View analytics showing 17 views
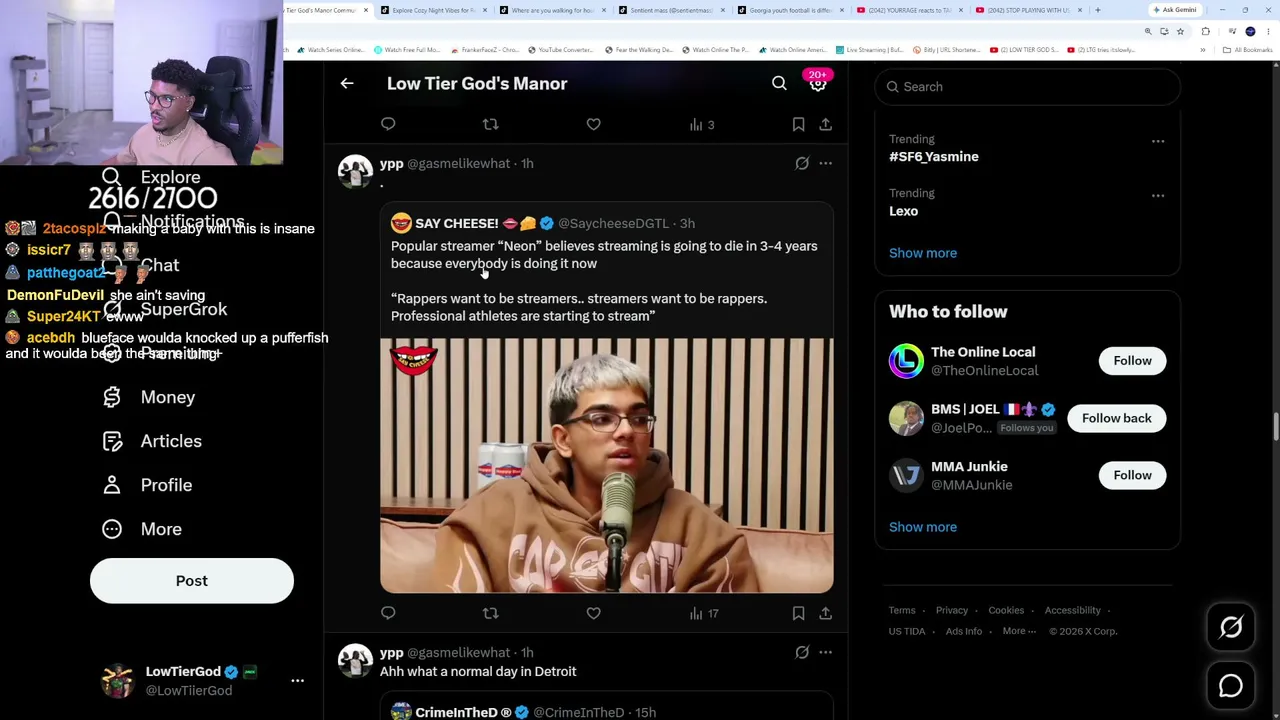The height and width of the screenshot is (720, 1280). (x=704, y=613)
